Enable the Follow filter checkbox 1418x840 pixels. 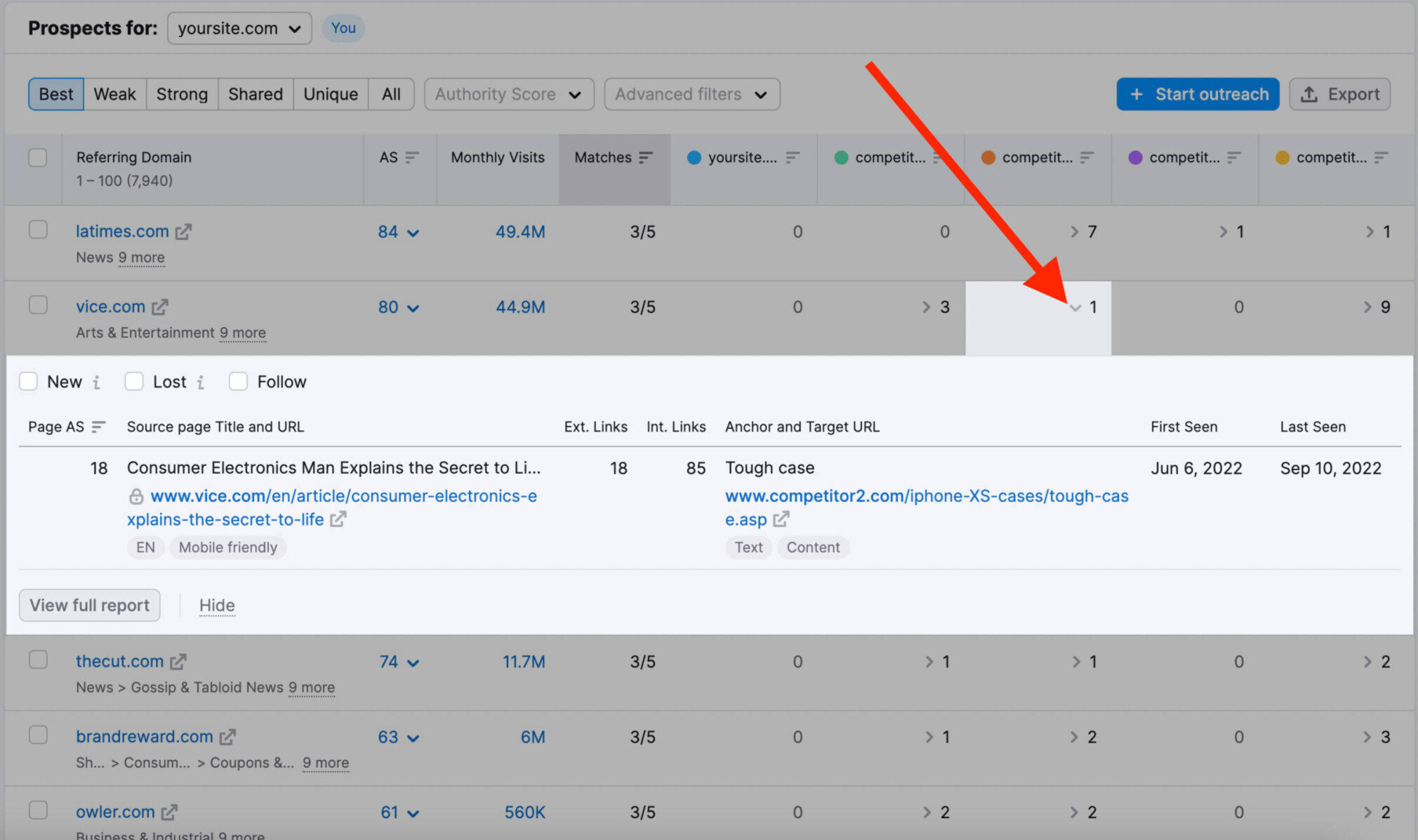click(x=238, y=381)
